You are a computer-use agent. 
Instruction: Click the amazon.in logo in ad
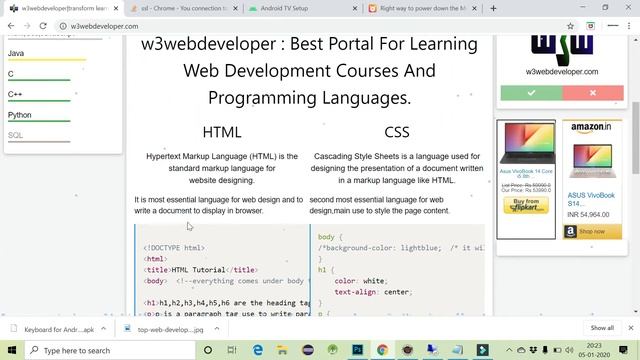coord(591,127)
